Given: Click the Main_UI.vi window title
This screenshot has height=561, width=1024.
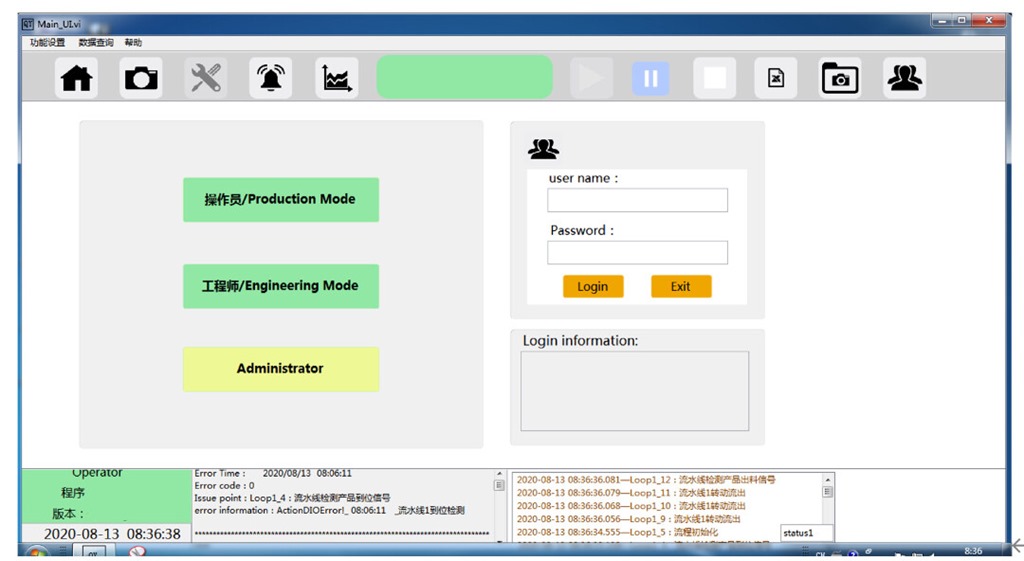Looking at the screenshot, I should [59, 24].
